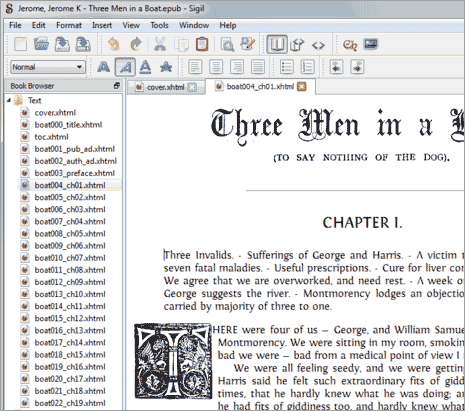465x411 pixels.
Task: Select the boat004_ch01.xhtml tab
Action: click(x=260, y=87)
